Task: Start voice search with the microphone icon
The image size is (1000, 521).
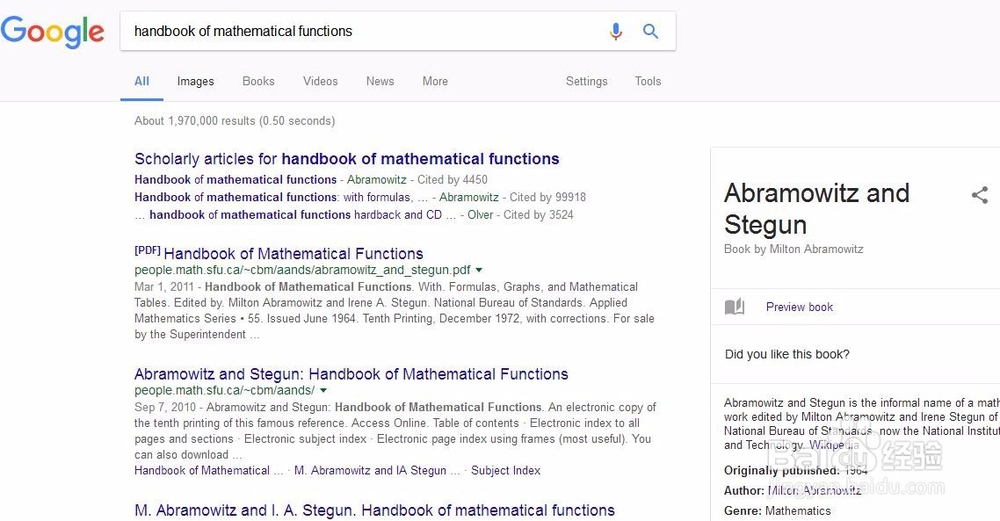Action: coord(615,31)
